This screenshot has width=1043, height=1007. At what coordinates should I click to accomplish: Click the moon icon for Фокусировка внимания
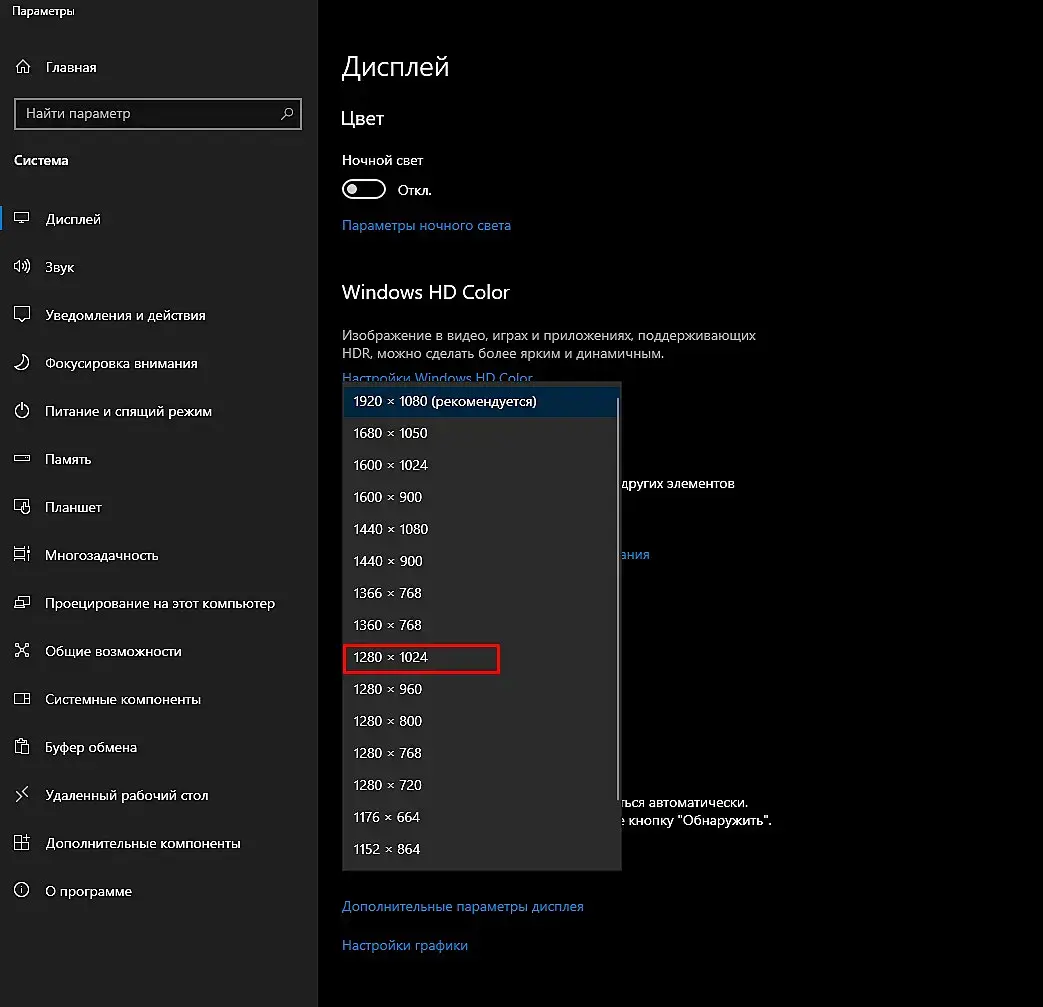[x=22, y=362]
